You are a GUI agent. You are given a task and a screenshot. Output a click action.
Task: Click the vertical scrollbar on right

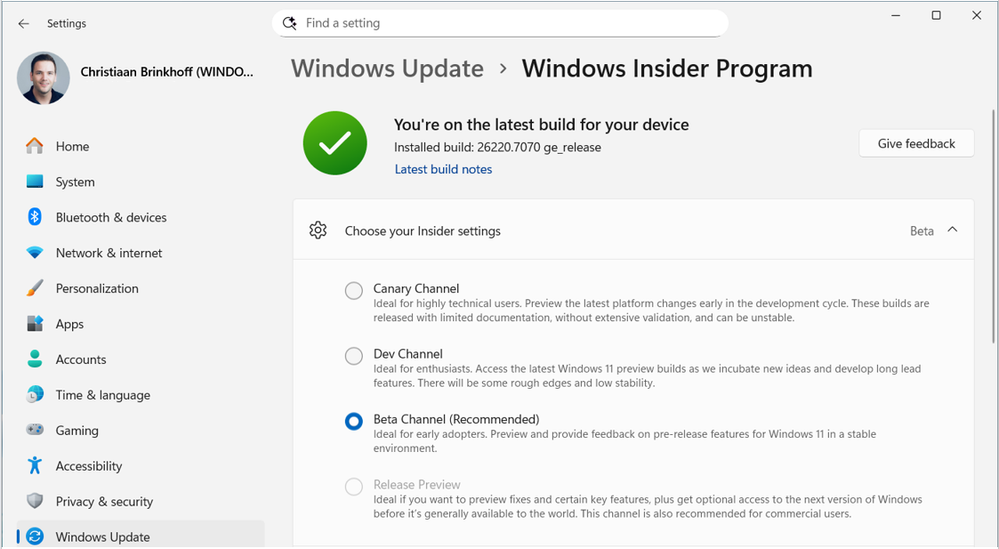pyautogui.click(x=993, y=227)
